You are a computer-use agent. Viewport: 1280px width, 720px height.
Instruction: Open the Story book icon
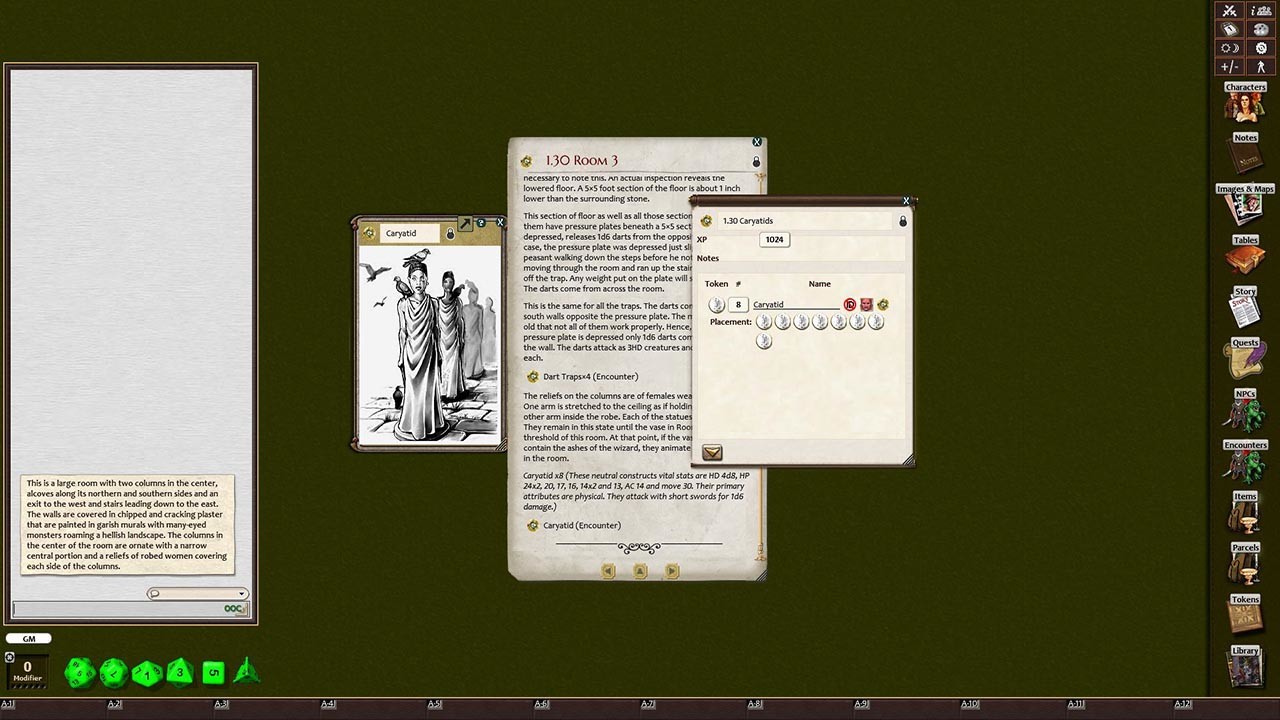[x=1245, y=309]
